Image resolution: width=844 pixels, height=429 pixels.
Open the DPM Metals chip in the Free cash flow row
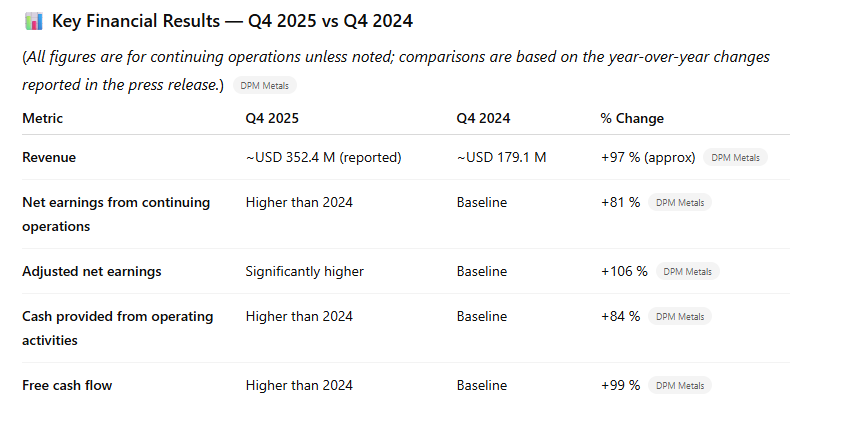pos(679,385)
